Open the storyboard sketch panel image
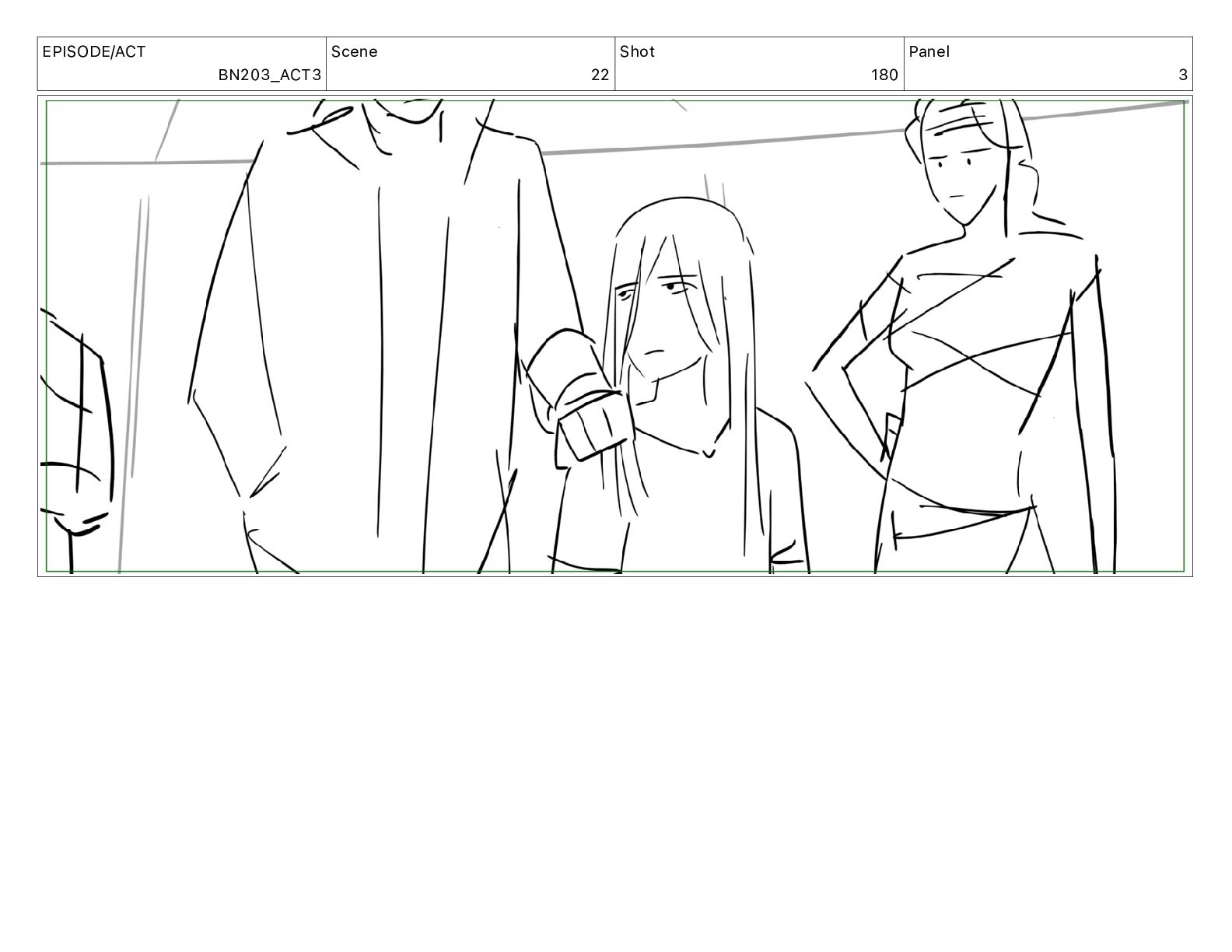1232x952 pixels. [x=615, y=336]
